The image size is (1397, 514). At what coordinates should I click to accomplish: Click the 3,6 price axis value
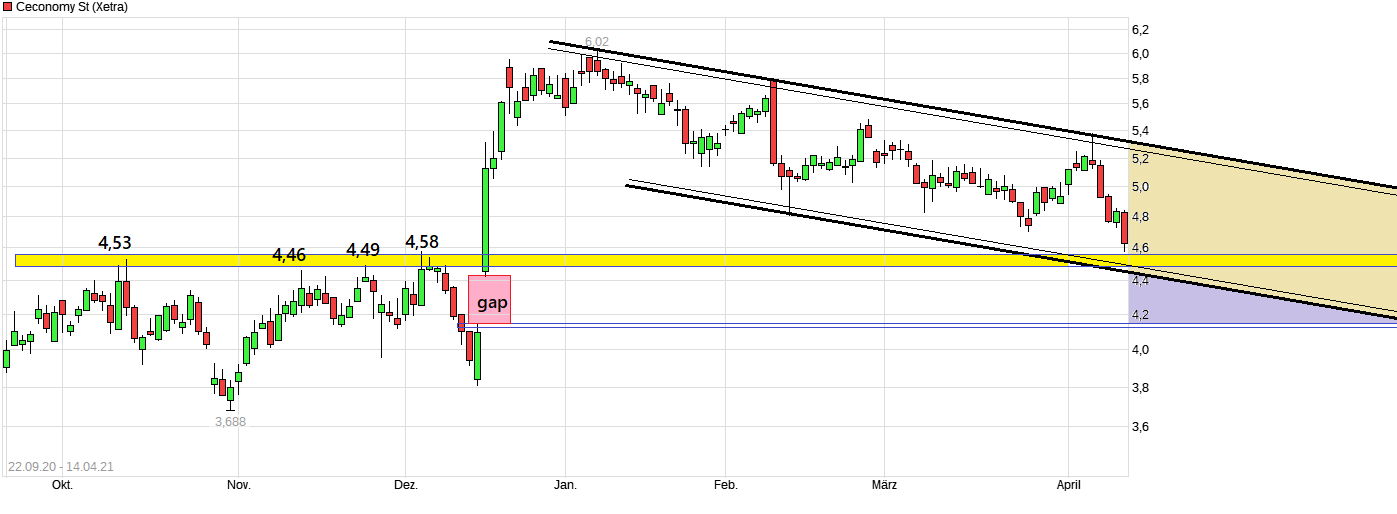1140,427
